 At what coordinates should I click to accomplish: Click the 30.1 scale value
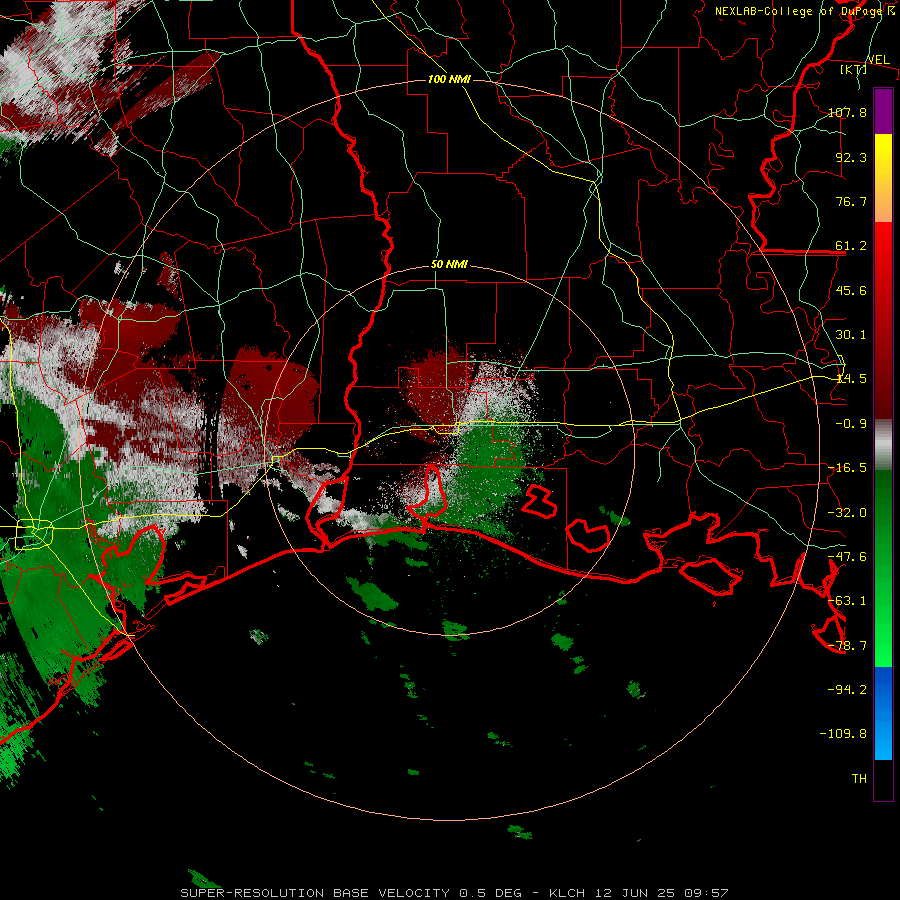(851, 335)
